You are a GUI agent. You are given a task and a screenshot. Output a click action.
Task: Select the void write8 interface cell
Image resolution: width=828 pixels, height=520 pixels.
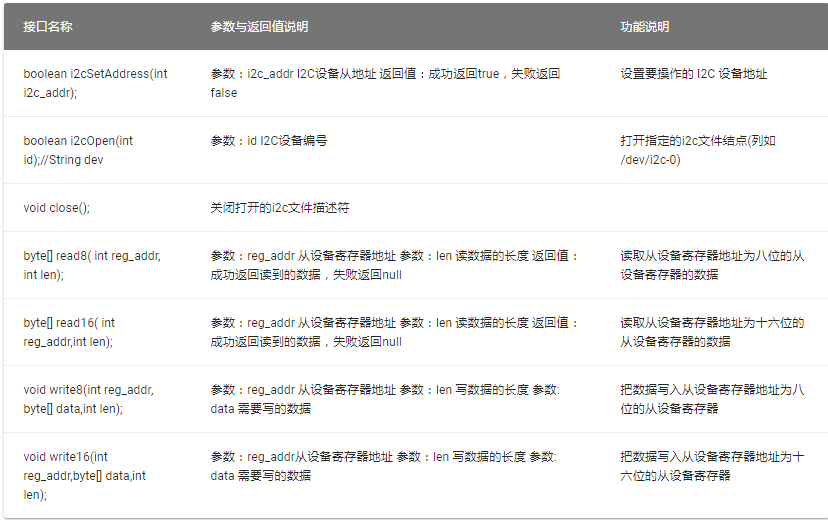[x=88, y=399]
